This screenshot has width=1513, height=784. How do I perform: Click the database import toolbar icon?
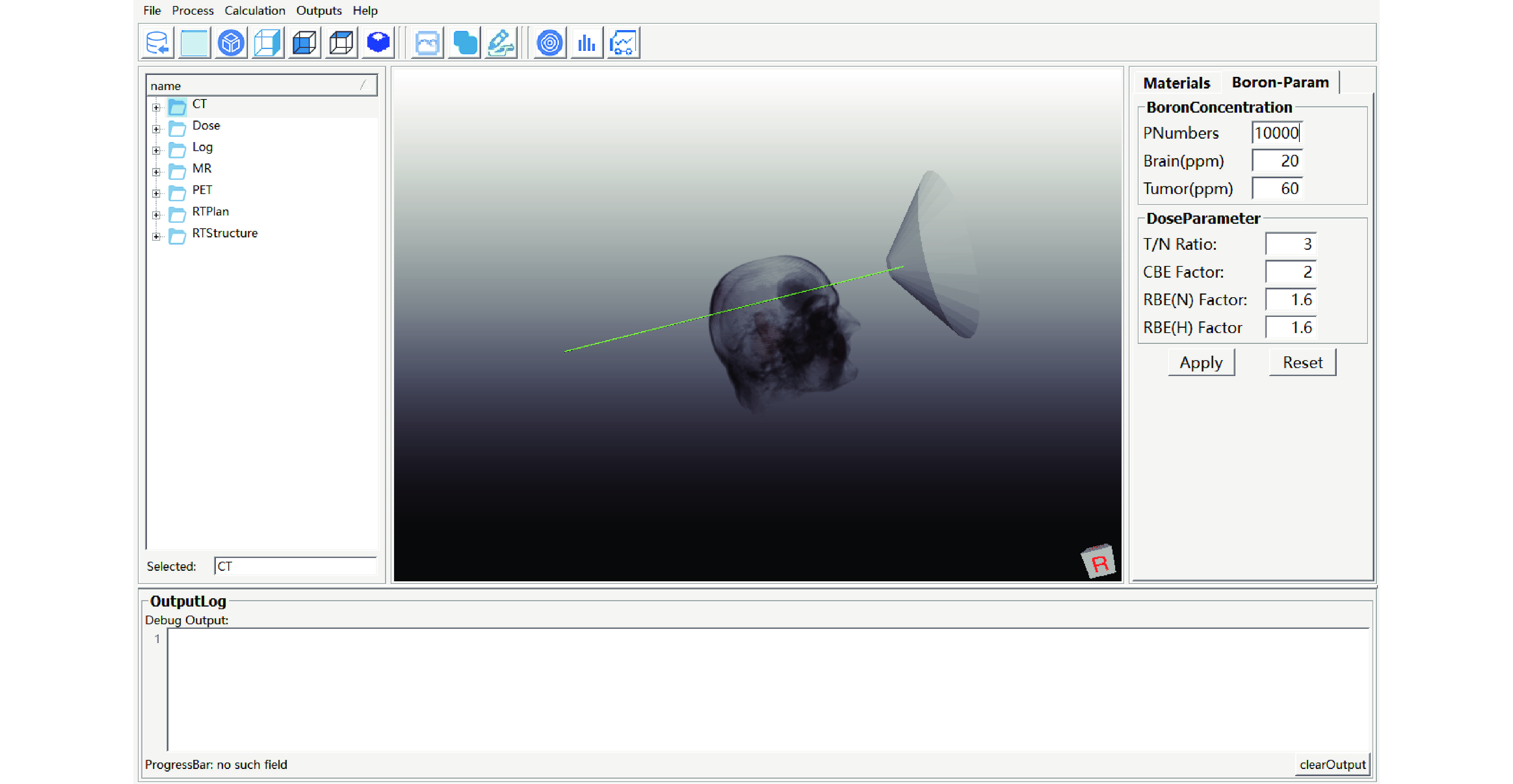pos(157,42)
